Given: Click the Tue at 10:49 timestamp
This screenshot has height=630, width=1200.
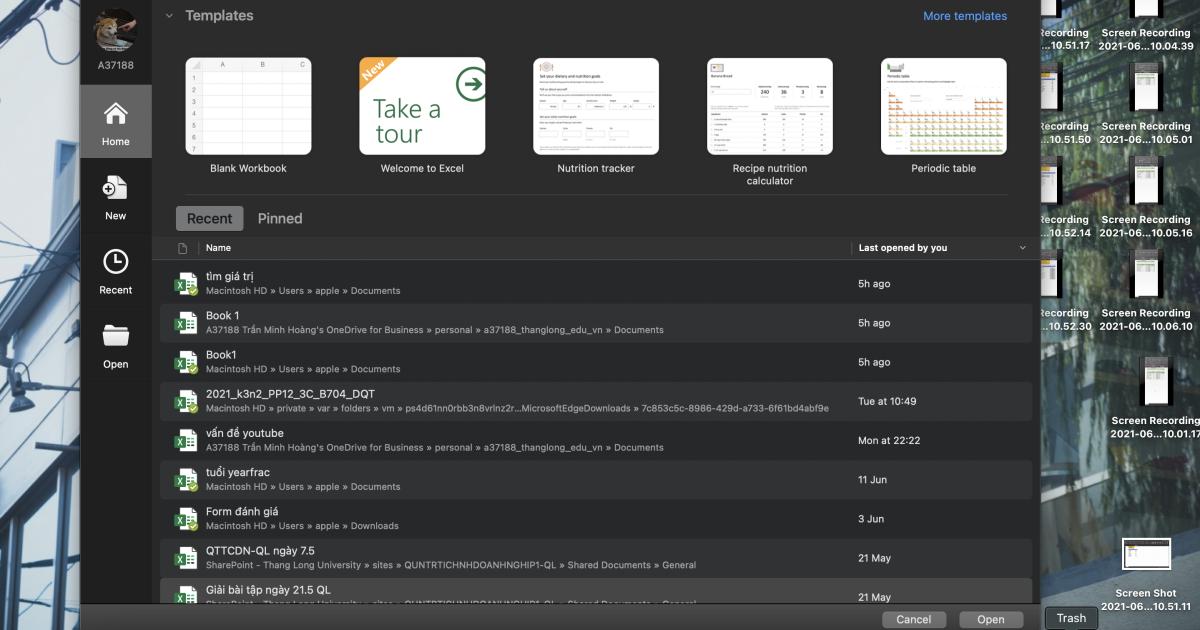Looking at the screenshot, I should (x=887, y=401).
